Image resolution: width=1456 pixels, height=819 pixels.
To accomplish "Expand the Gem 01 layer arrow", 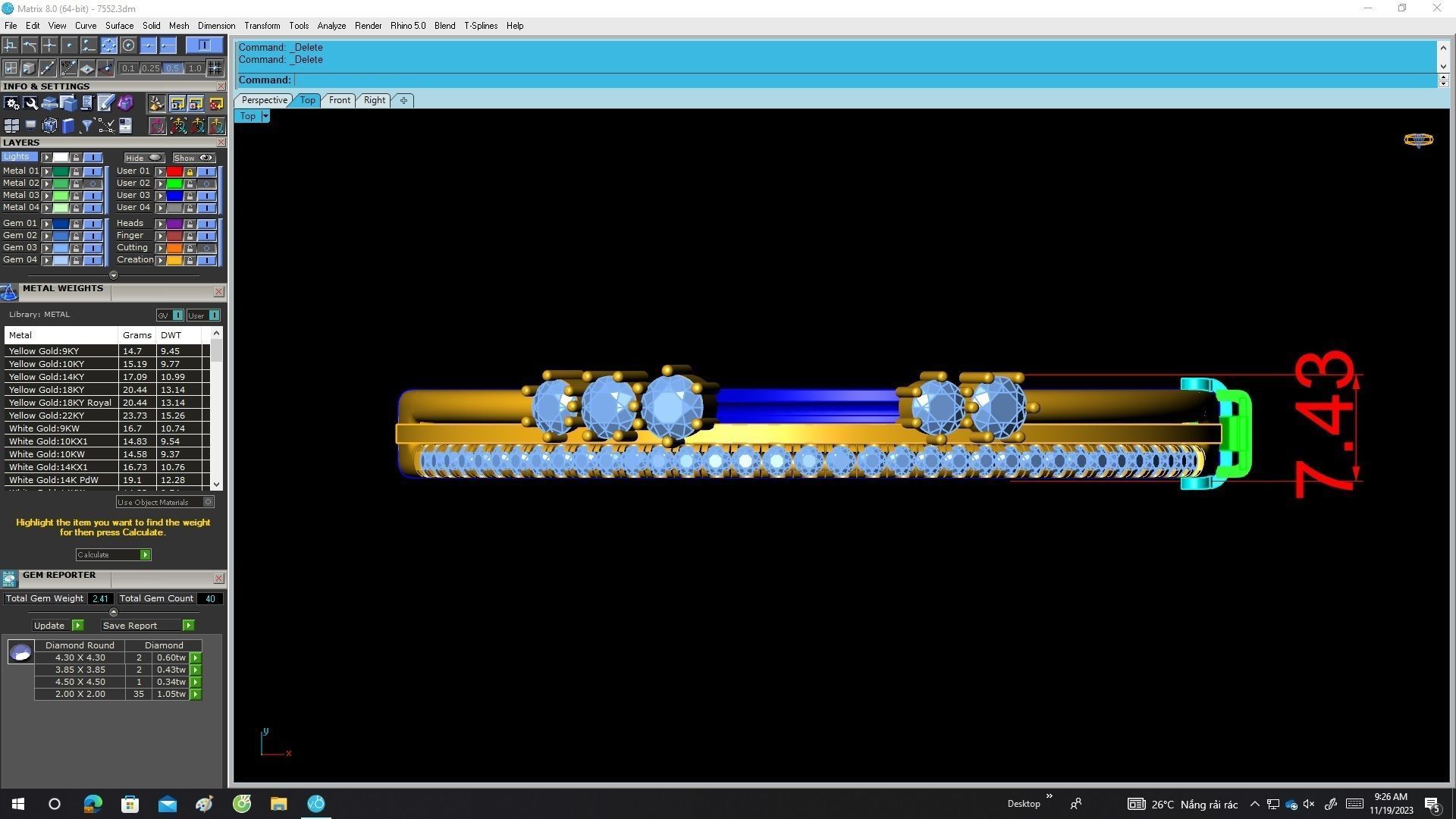I will [46, 224].
